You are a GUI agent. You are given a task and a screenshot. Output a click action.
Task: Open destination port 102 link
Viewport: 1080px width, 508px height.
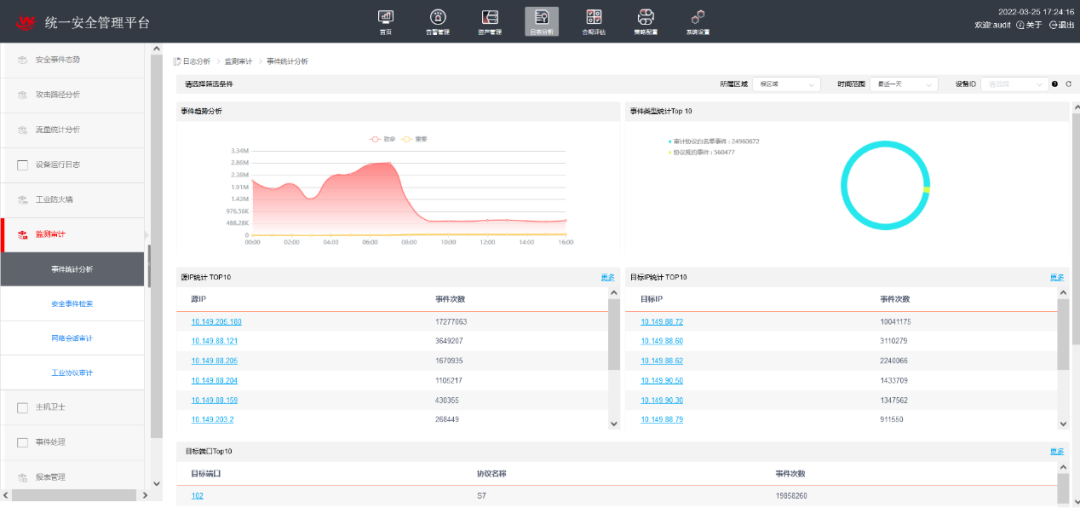(197, 496)
